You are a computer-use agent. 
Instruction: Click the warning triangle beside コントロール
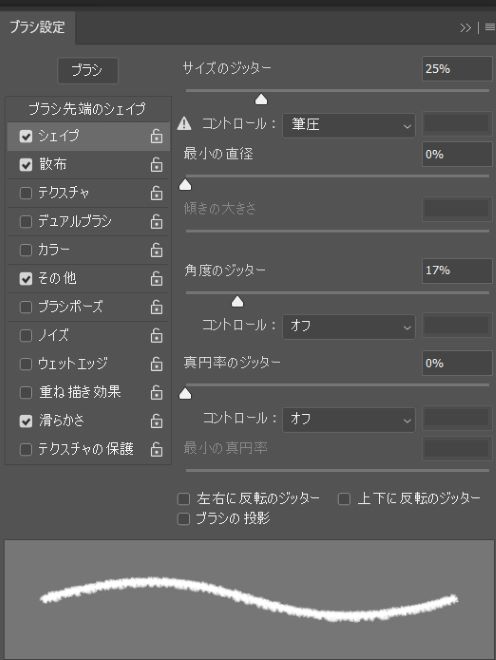coord(184,124)
